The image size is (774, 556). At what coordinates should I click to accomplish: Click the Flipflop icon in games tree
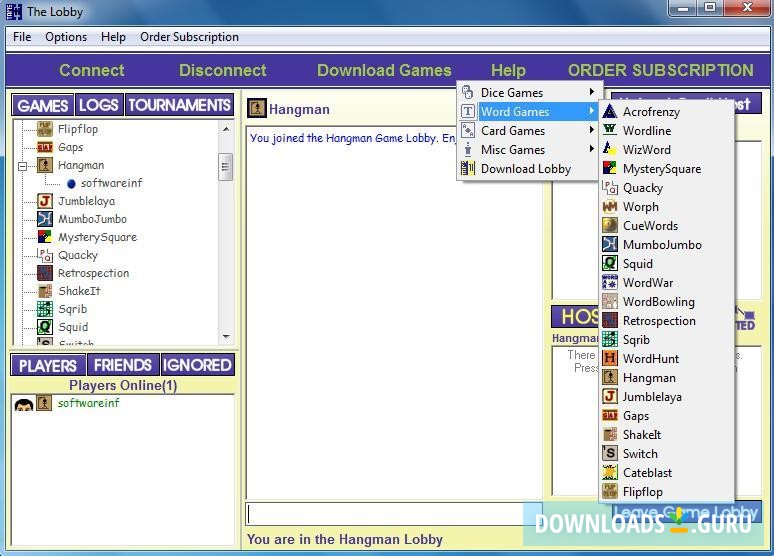tap(44, 129)
